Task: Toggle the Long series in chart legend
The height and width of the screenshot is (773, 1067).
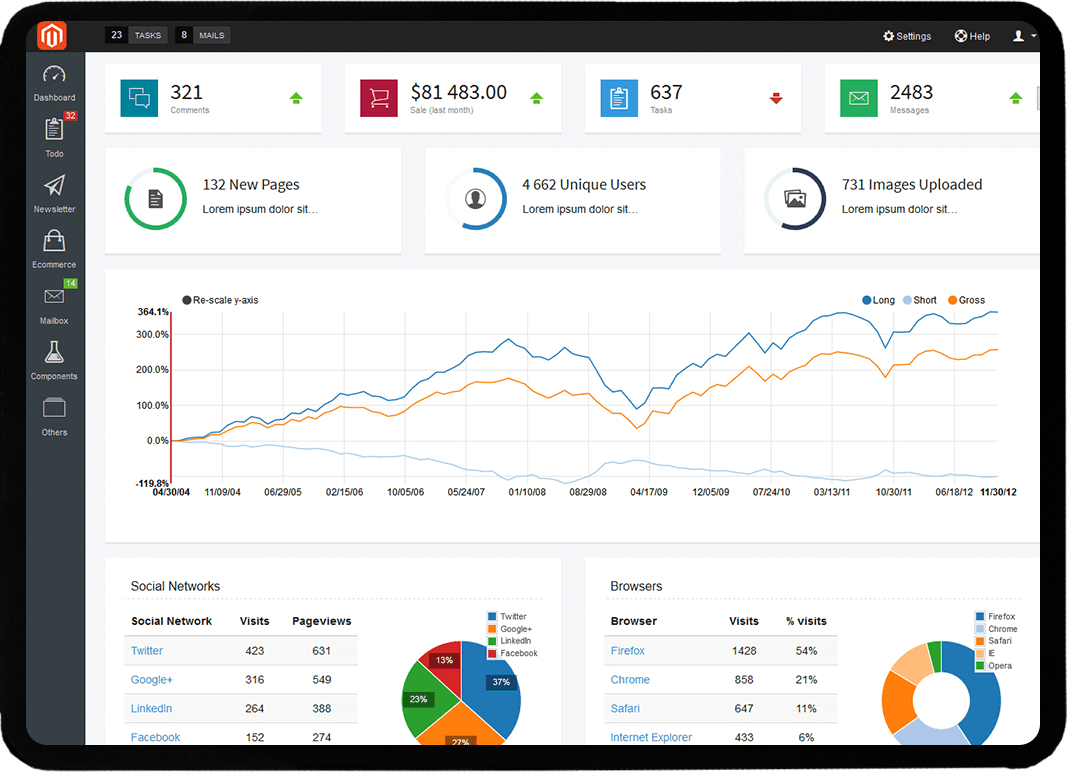Action: [877, 300]
